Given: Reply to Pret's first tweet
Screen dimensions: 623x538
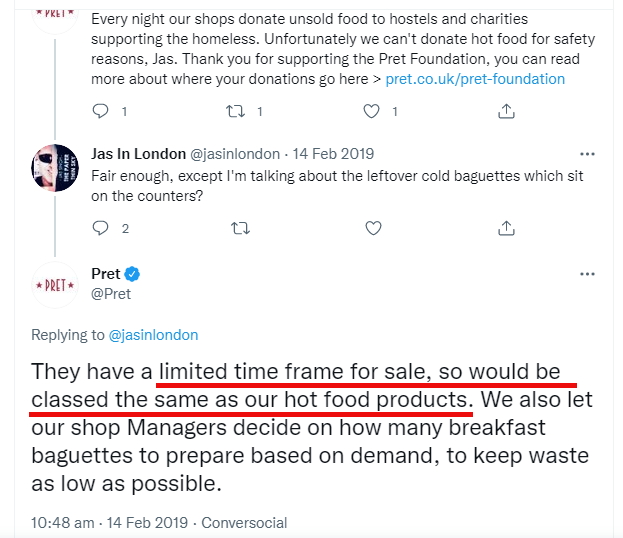Looking at the screenshot, I should [100, 111].
